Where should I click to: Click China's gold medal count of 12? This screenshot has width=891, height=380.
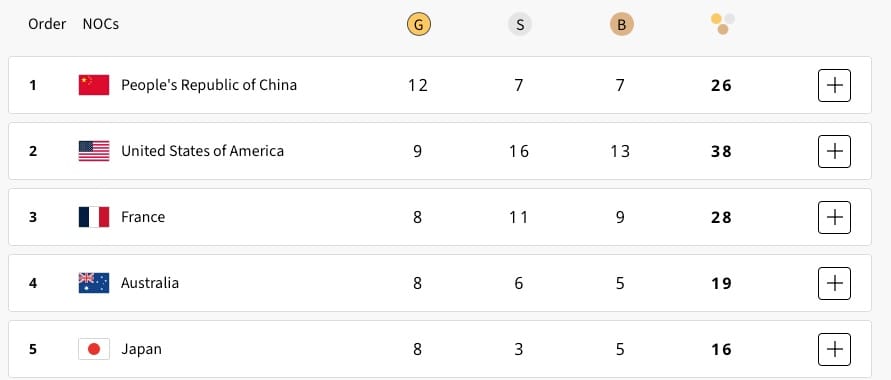pos(418,85)
